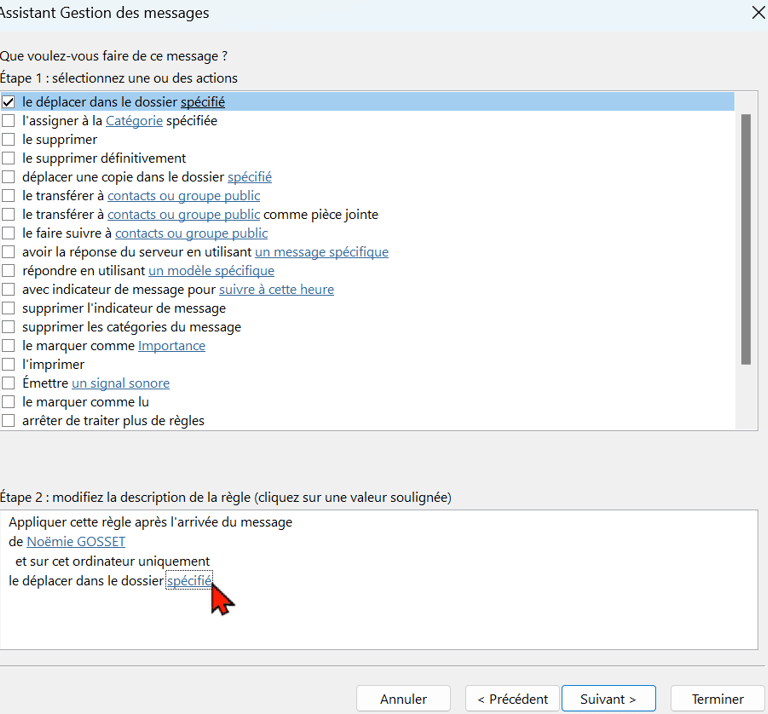This screenshot has width=768, height=714.
Task: Click the "Importance" link
Action: click(171, 346)
